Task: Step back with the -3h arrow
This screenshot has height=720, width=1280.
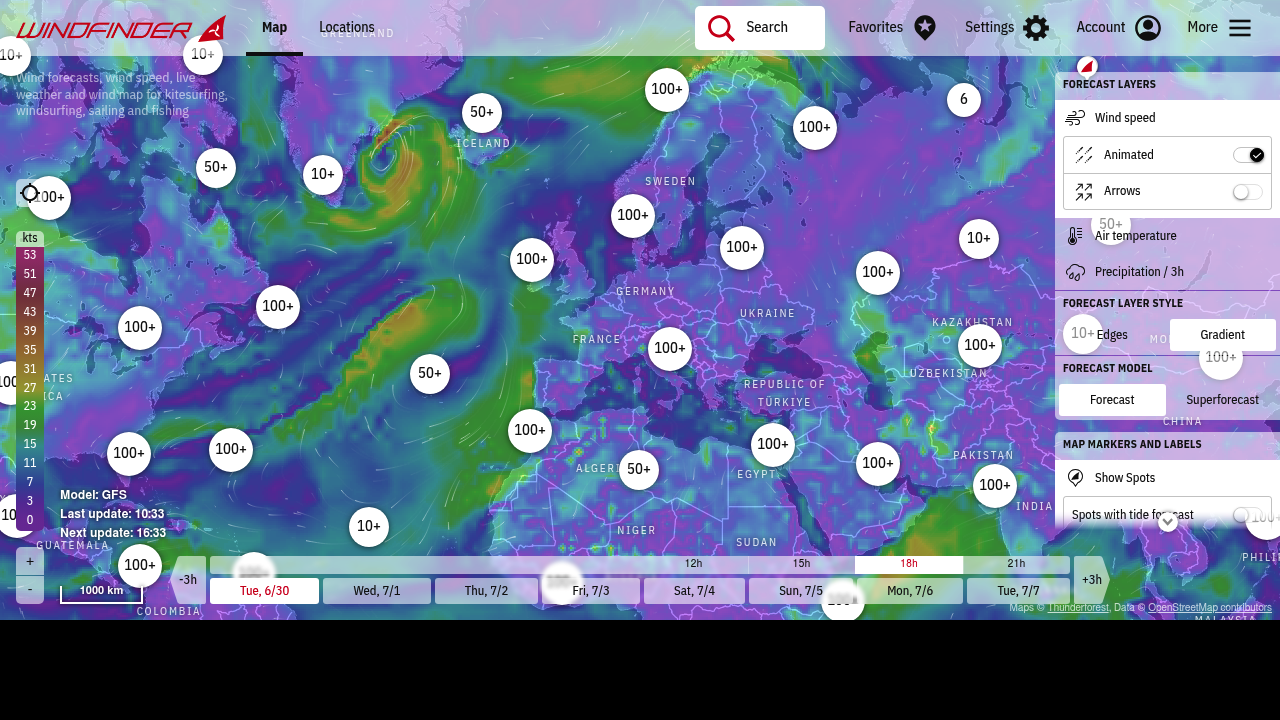Action: 188,580
